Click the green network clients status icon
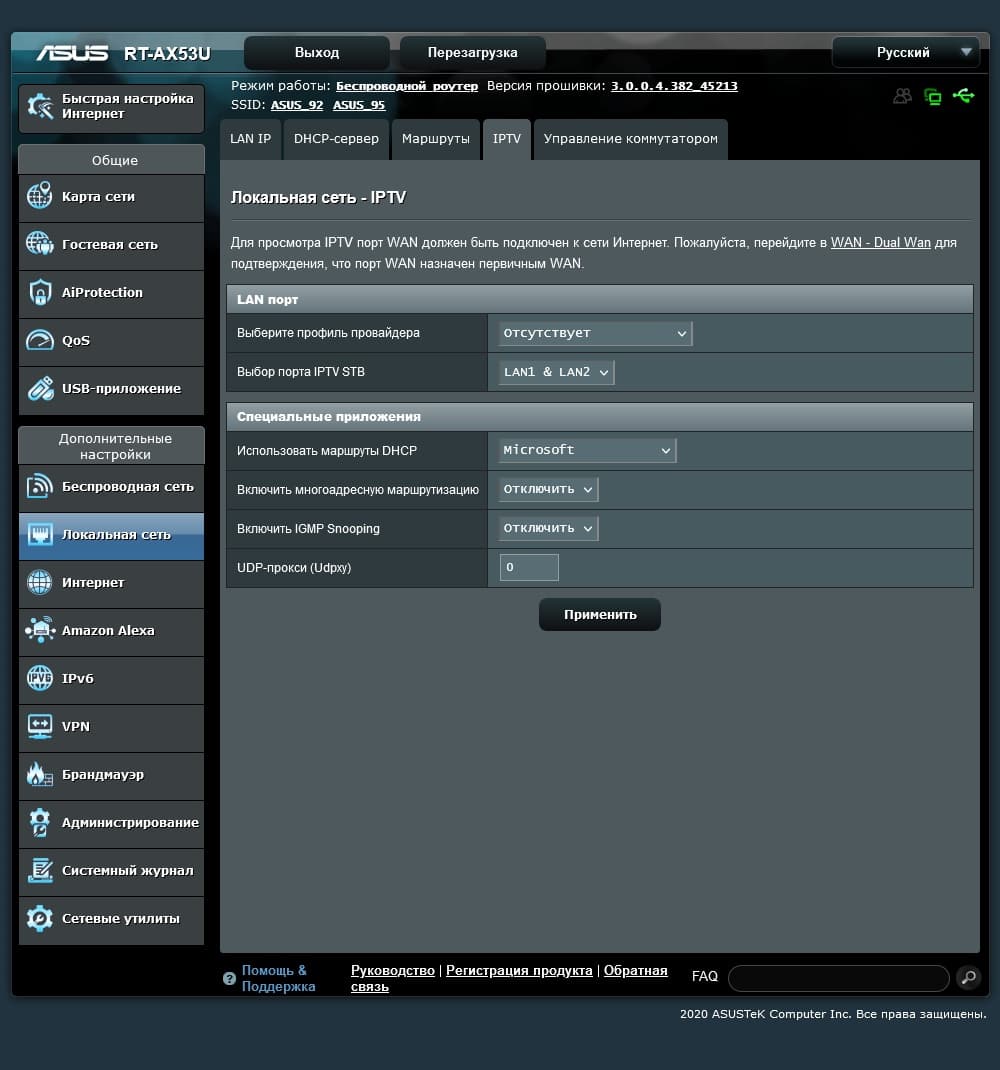The image size is (1000, 1070). click(932, 97)
